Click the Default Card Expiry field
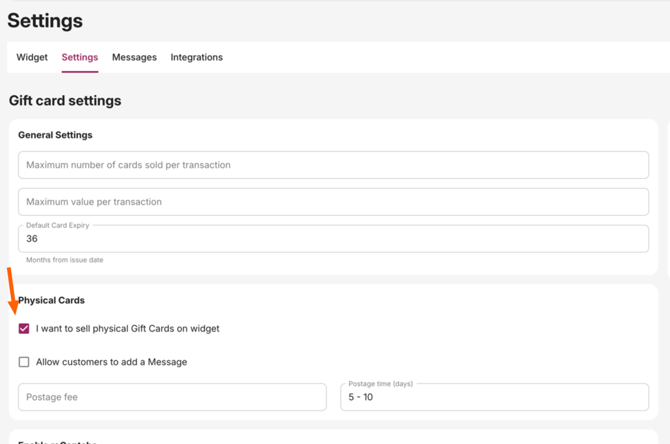 tap(333, 239)
